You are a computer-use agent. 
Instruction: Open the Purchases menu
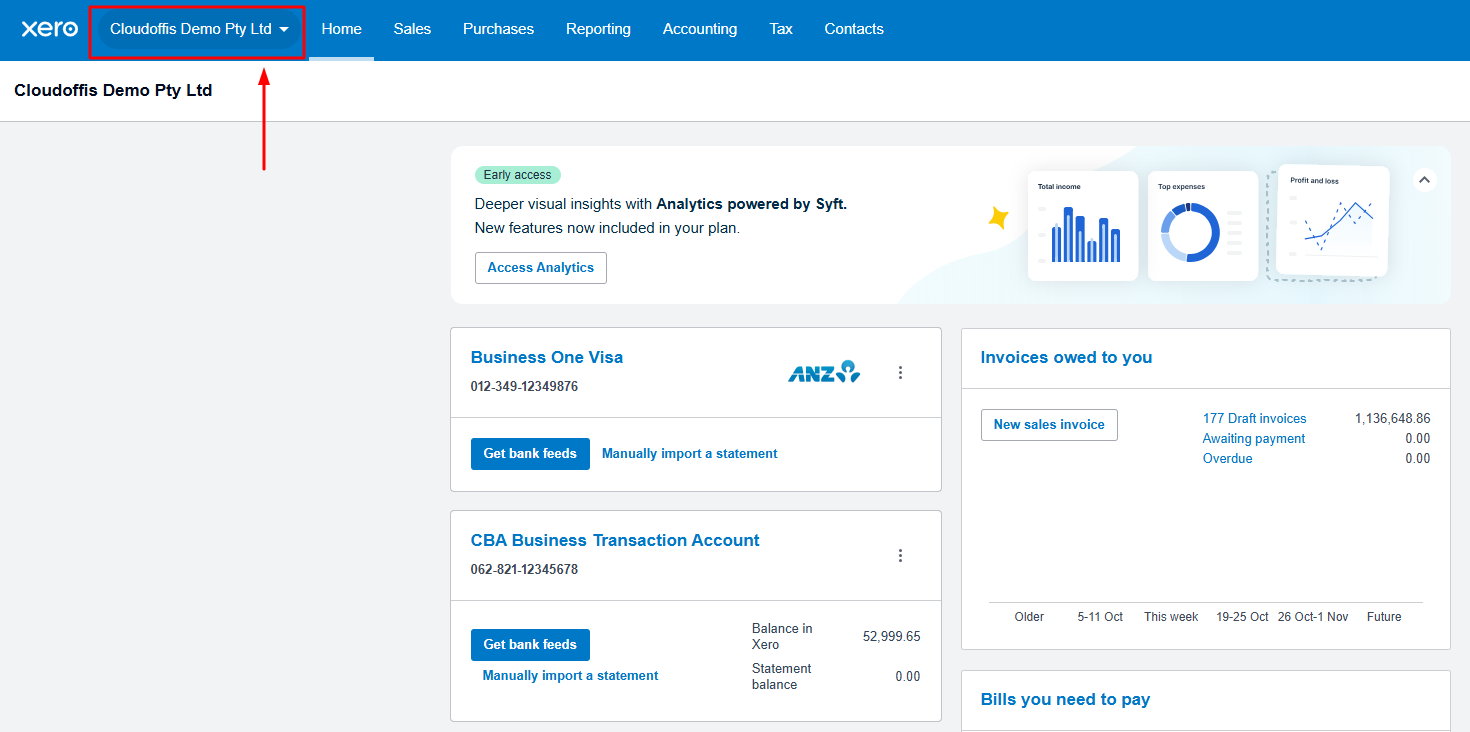[x=498, y=29]
